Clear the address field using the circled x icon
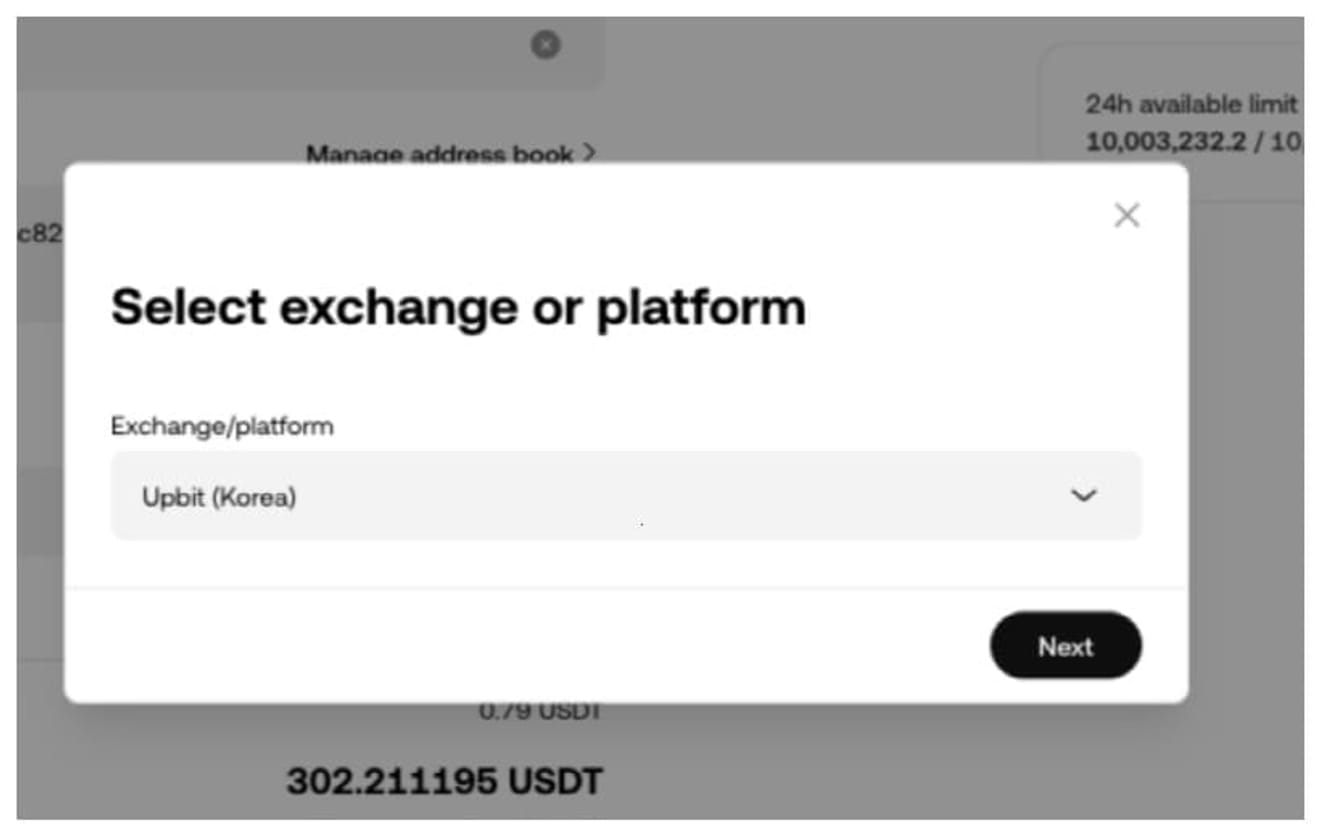This screenshot has width=1320, height=835. click(x=545, y=45)
